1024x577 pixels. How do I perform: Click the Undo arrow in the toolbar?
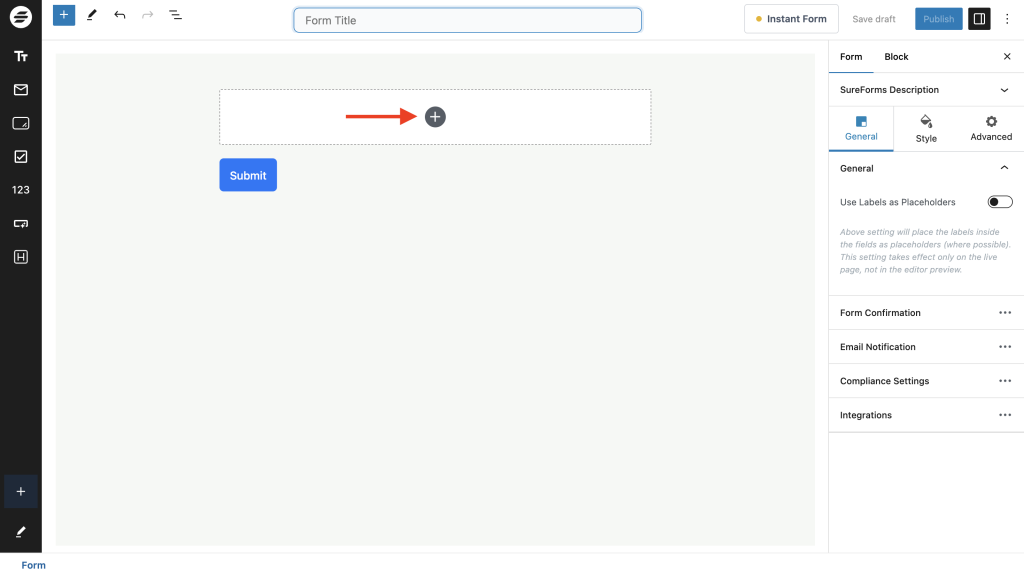click(x=120, y=15)
